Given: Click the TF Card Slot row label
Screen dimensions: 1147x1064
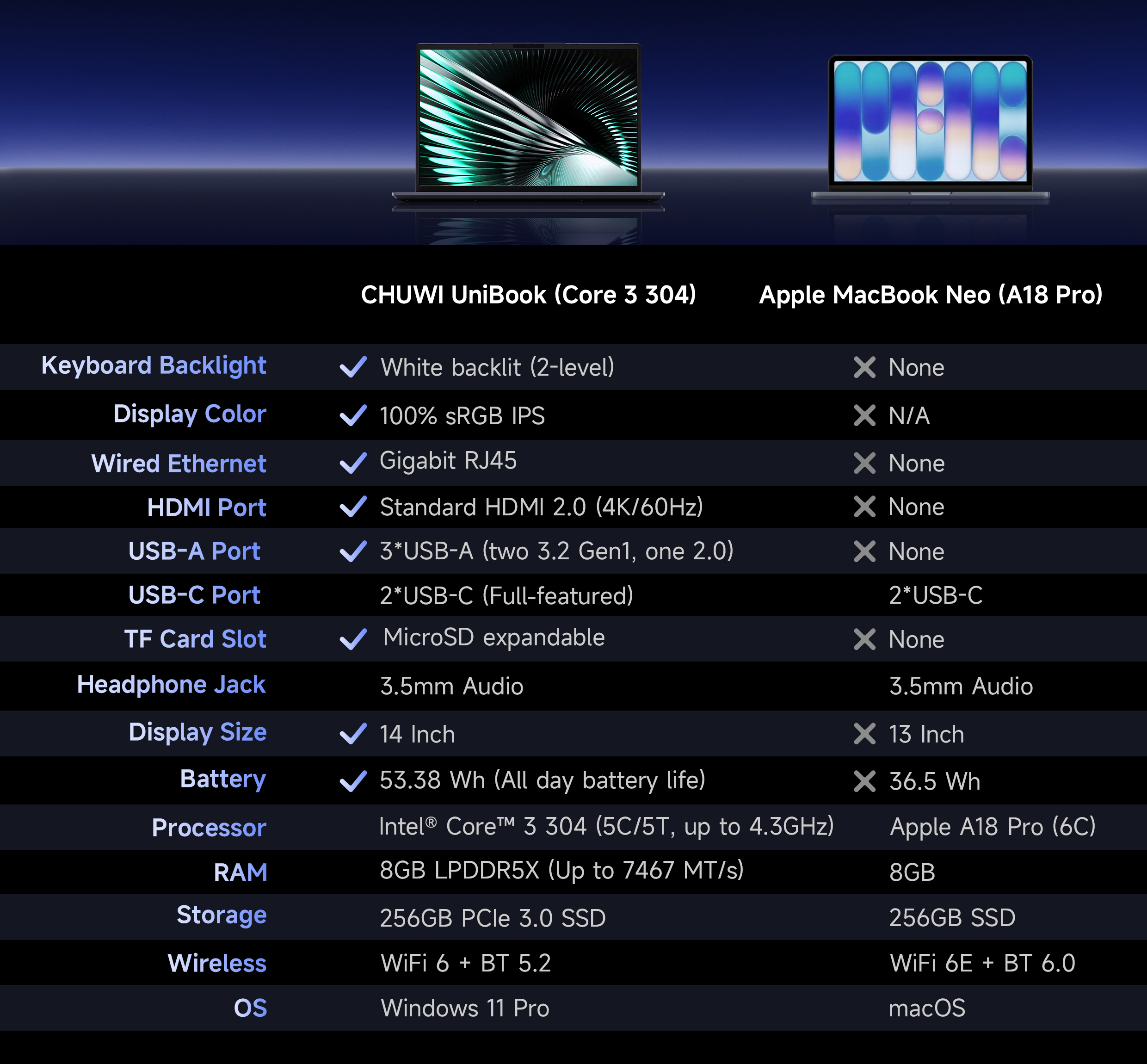Looking at the screenshot, I should point(196,639).
